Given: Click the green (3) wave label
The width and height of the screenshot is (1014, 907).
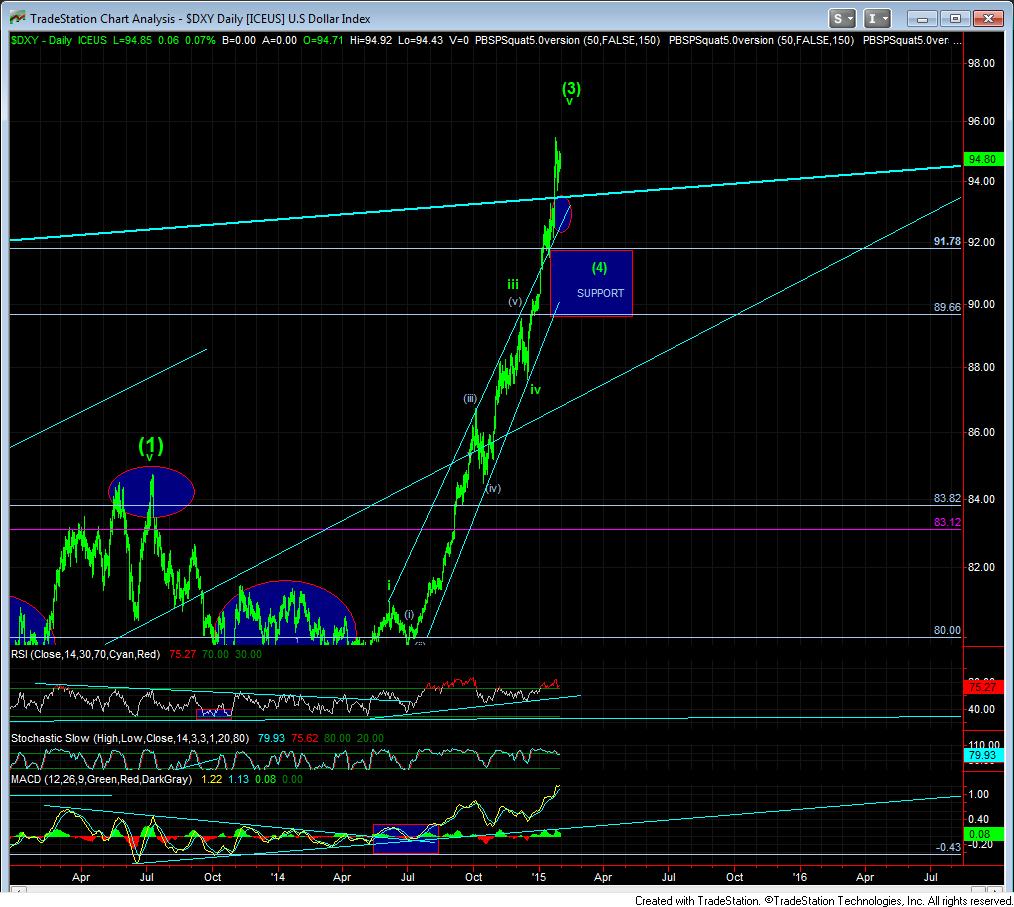Looking at the screenshot, I should point(570,87).
